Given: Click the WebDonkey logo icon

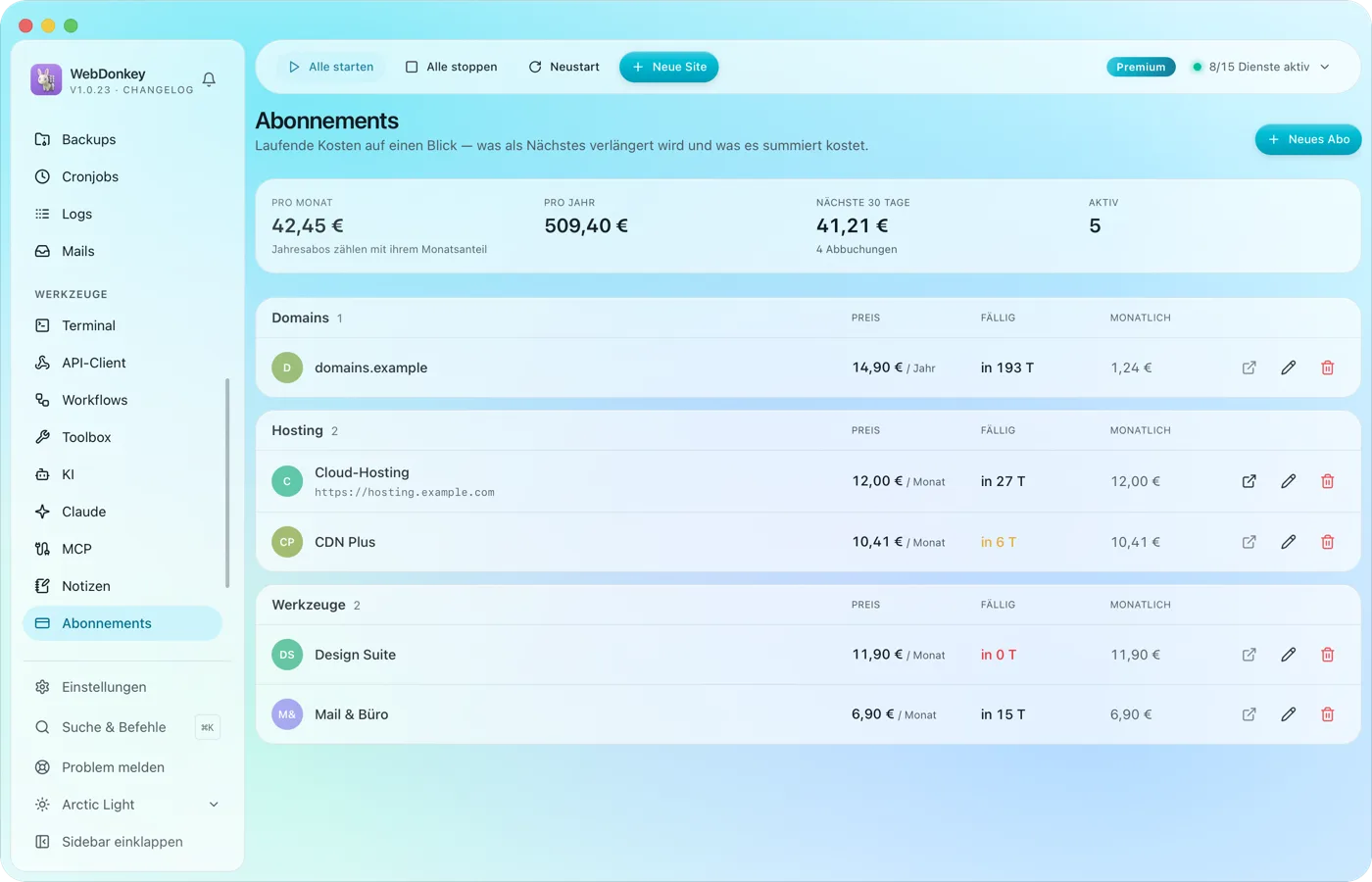Looking at the screenshot, I should 46,79.
